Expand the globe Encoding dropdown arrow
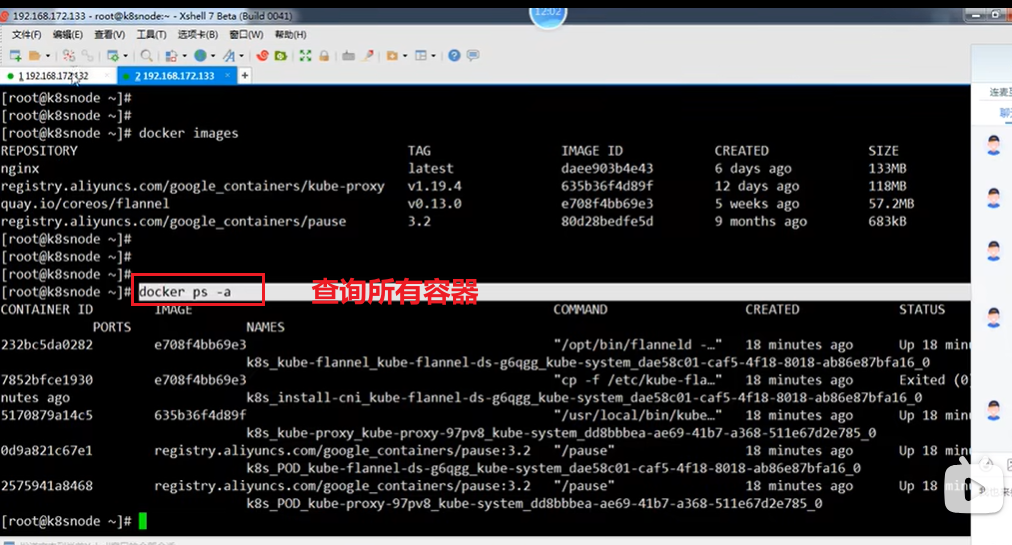1012x545 pixels. [x=213, y=56]
